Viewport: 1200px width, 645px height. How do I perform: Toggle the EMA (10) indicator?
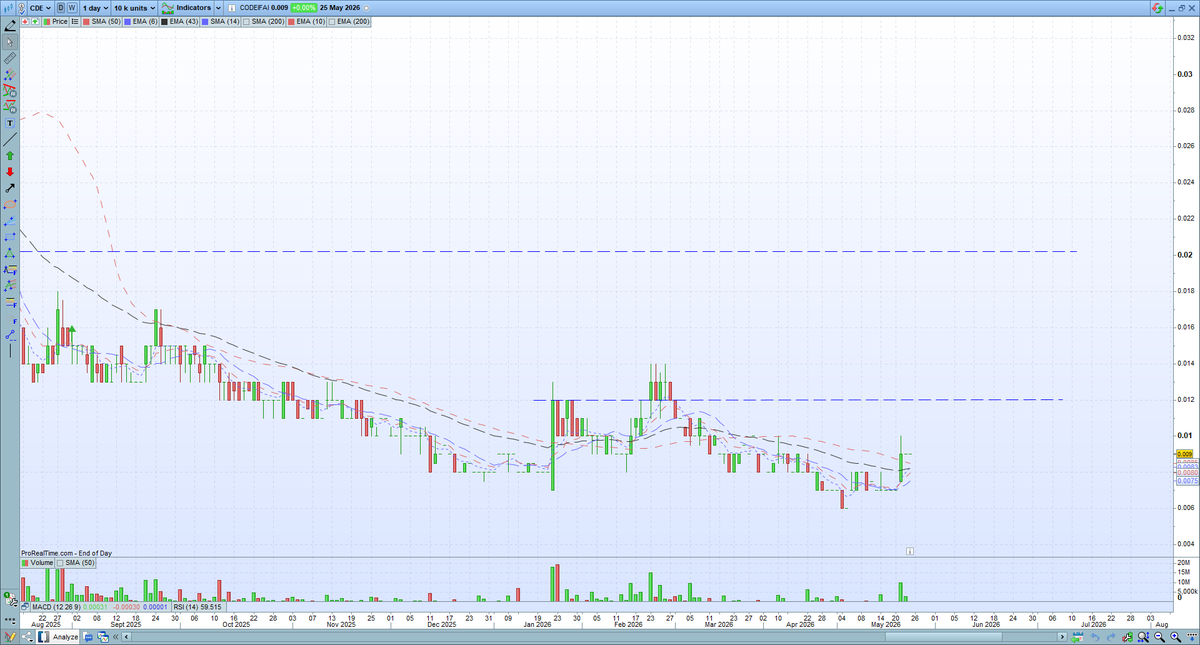(x=306, y=21)
